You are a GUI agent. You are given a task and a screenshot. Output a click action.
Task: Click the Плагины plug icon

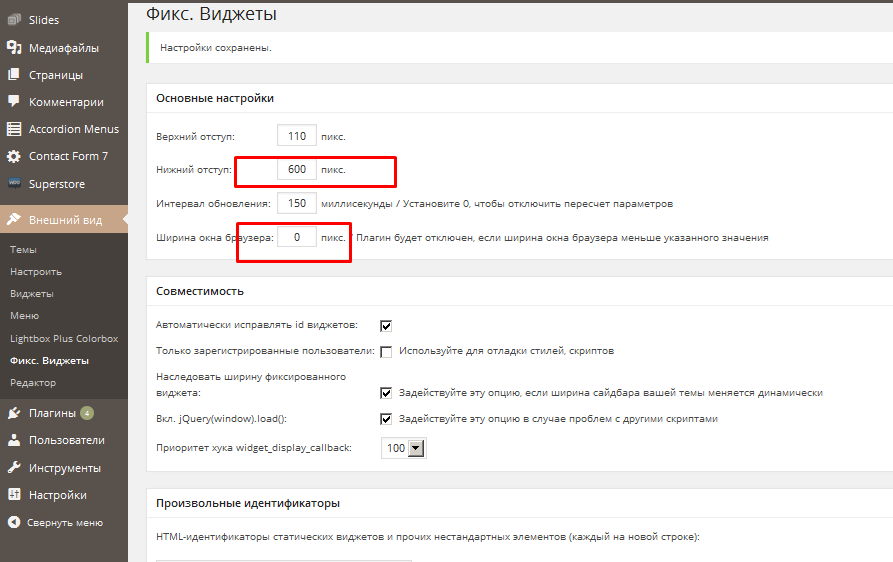[x=14, y=412]
